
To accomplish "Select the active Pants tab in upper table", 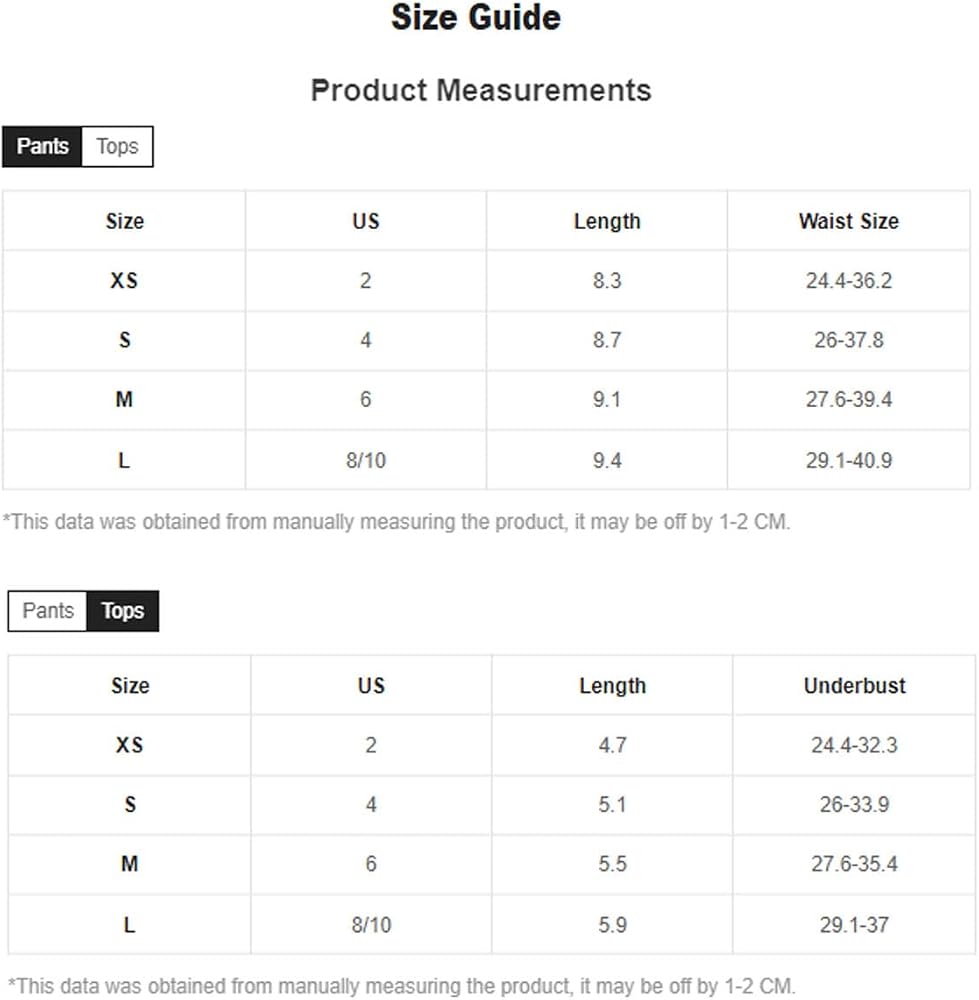I will [42, 147].
